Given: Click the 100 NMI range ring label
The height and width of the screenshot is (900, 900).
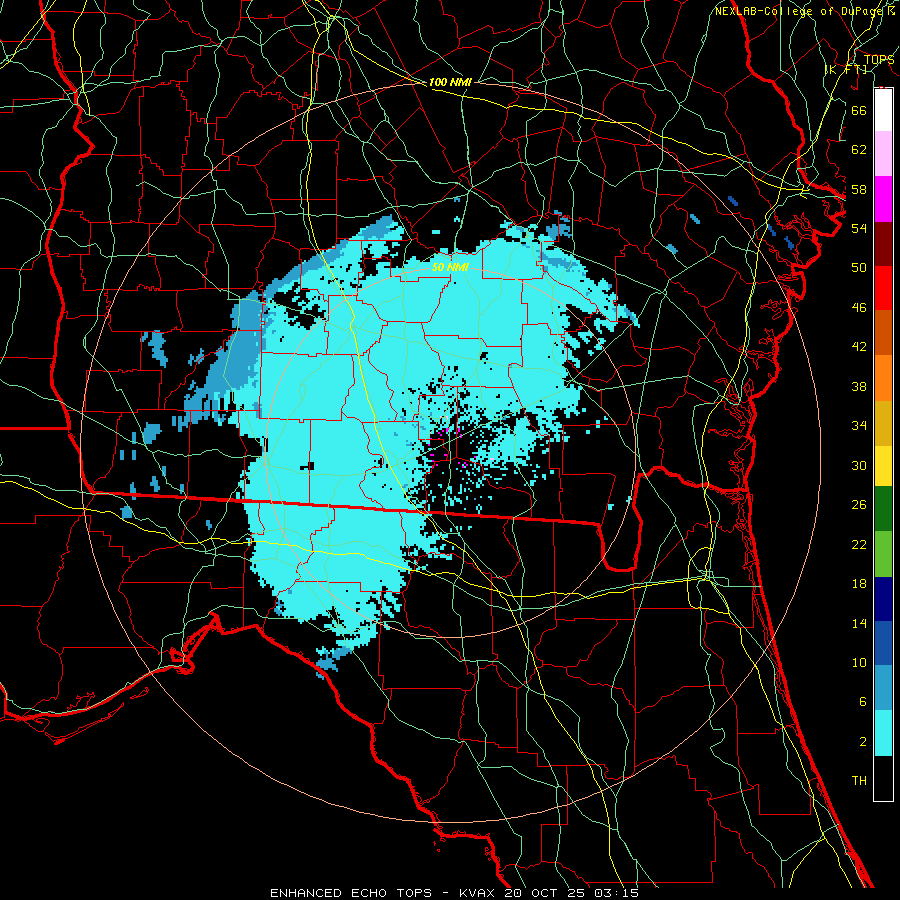Looking at the screenshot, I should [450, 82].
